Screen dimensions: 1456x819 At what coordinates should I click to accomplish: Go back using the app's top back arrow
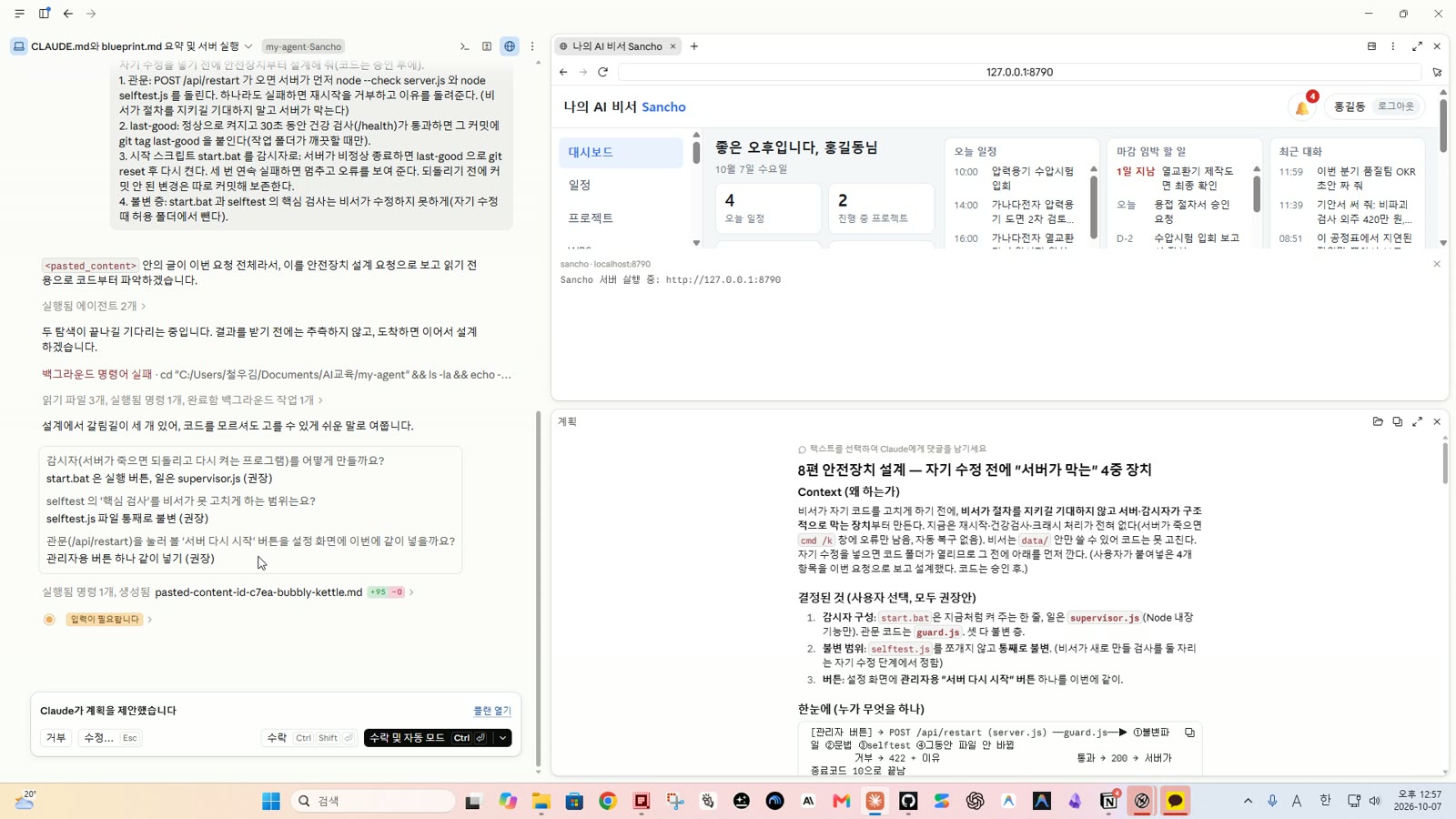68,14
